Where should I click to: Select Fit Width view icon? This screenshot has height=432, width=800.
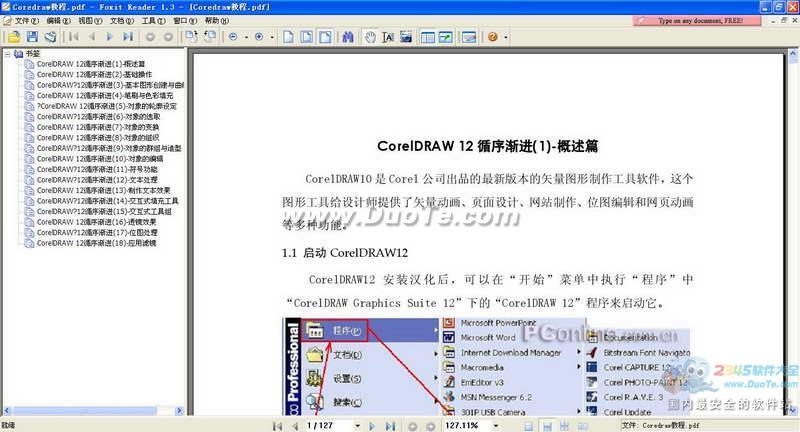tap(325, 37)
